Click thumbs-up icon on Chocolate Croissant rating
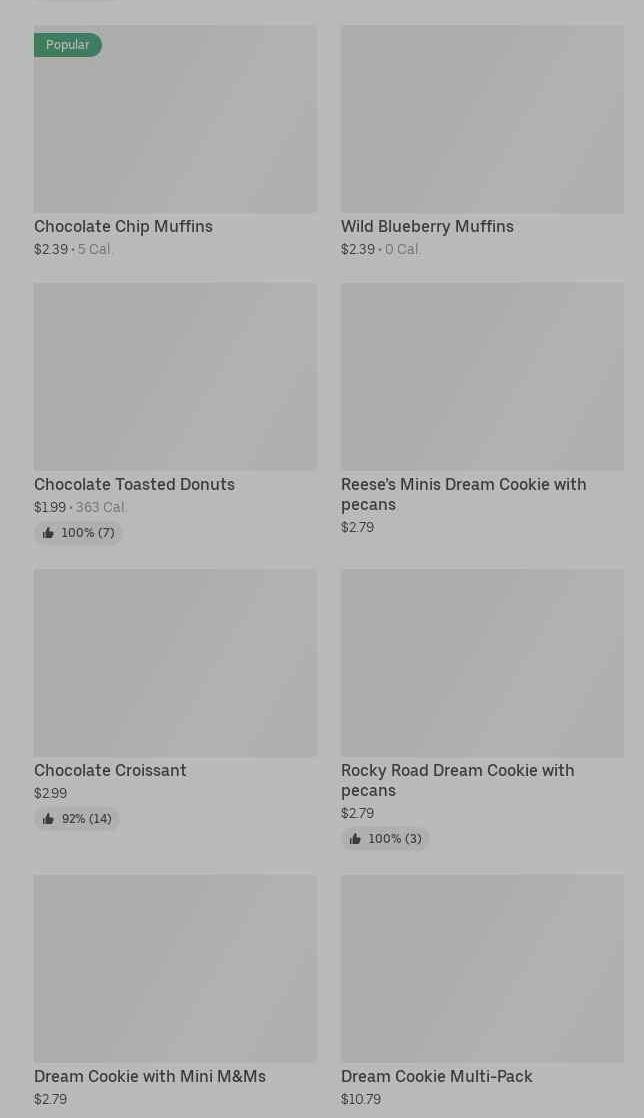 coord(48,819)
